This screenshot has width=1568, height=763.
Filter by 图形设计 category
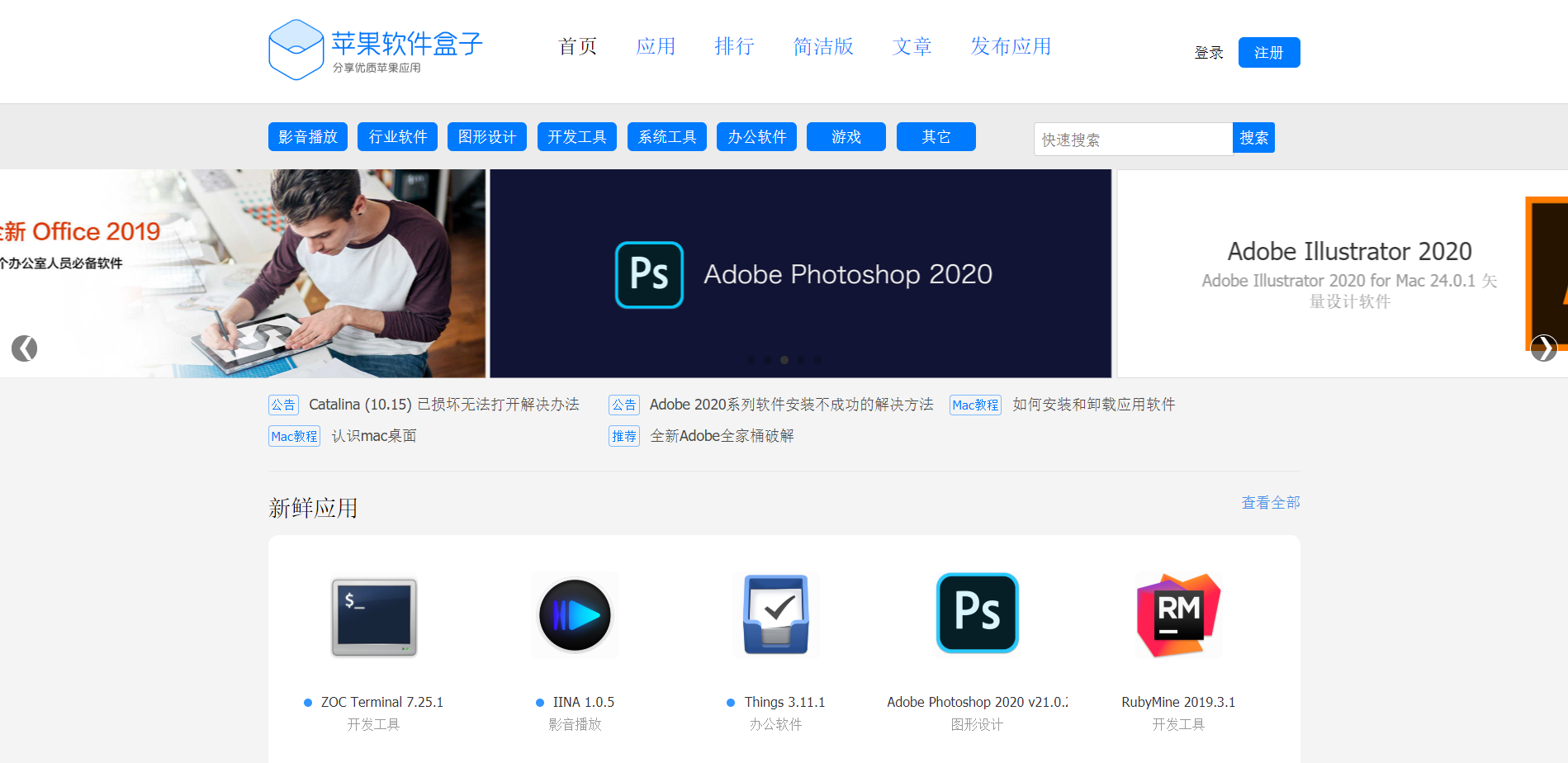coord(487,137)
